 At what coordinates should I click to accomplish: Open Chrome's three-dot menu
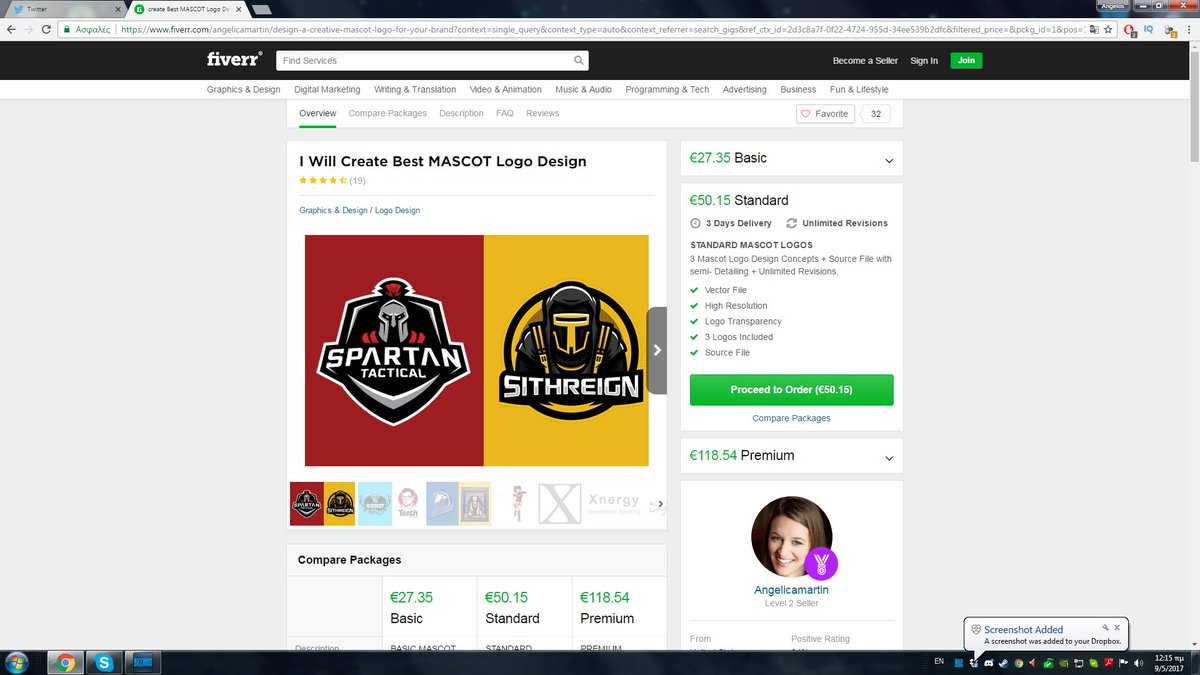1189,30
